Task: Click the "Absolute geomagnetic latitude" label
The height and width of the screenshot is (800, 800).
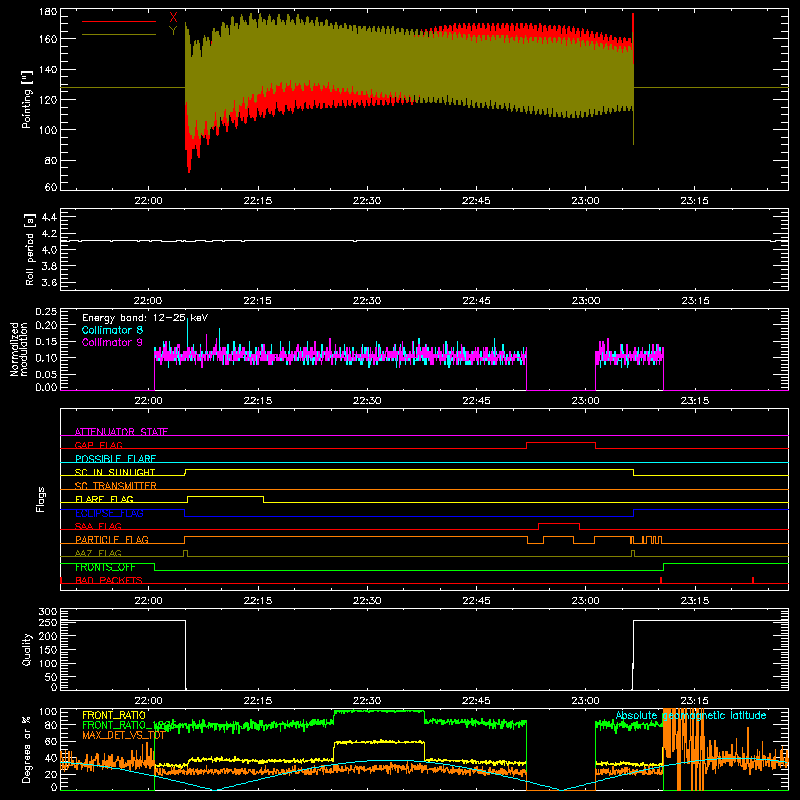Action: [691, 715]
